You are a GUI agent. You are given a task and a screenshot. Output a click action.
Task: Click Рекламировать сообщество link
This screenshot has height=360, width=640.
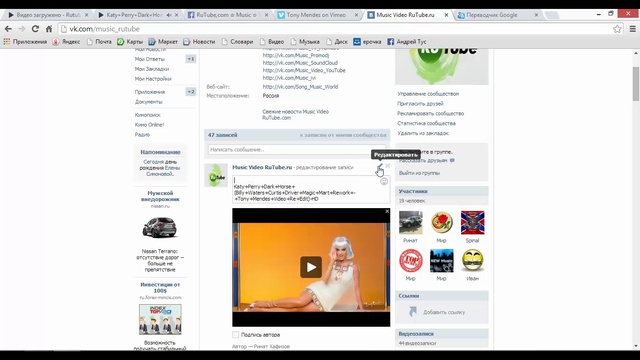pyautogui.click(x=431, y=113)
